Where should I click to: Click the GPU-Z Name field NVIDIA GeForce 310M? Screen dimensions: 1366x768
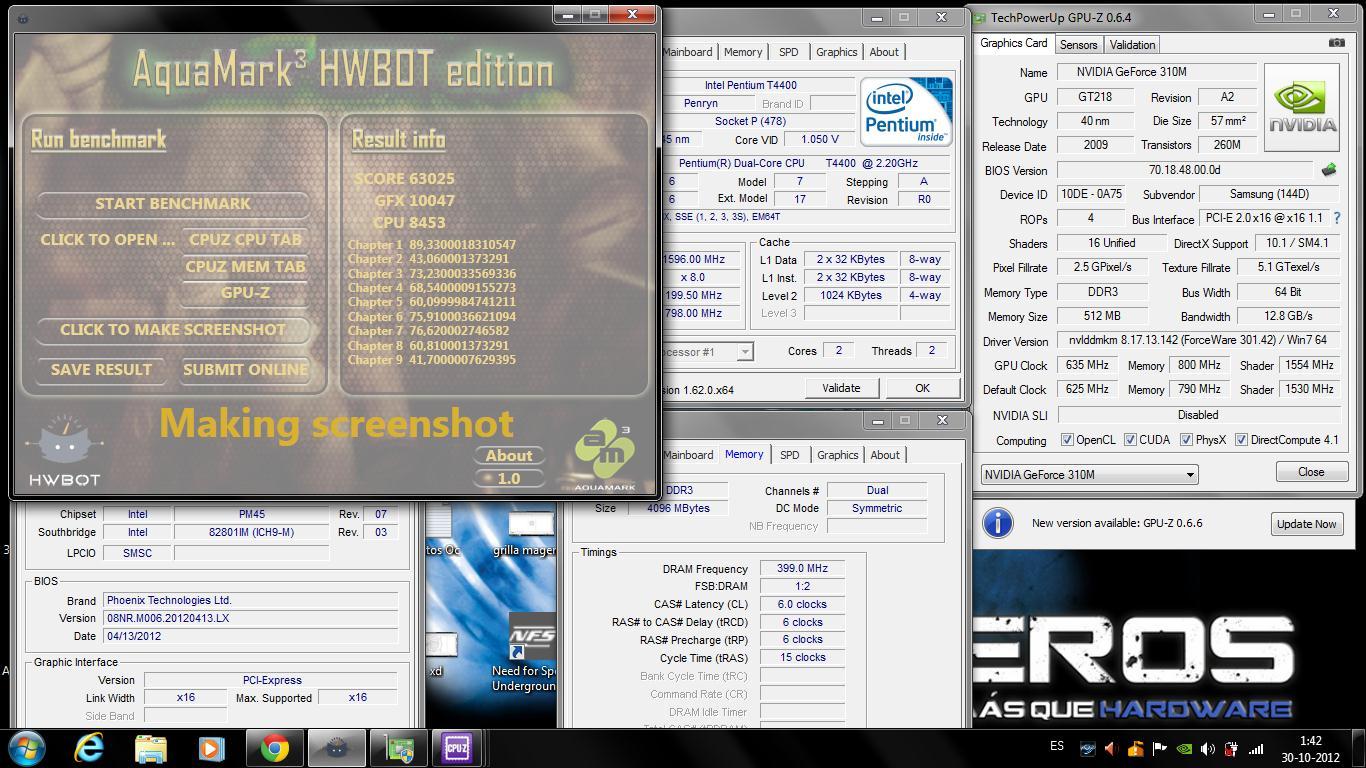[1156, 72]
